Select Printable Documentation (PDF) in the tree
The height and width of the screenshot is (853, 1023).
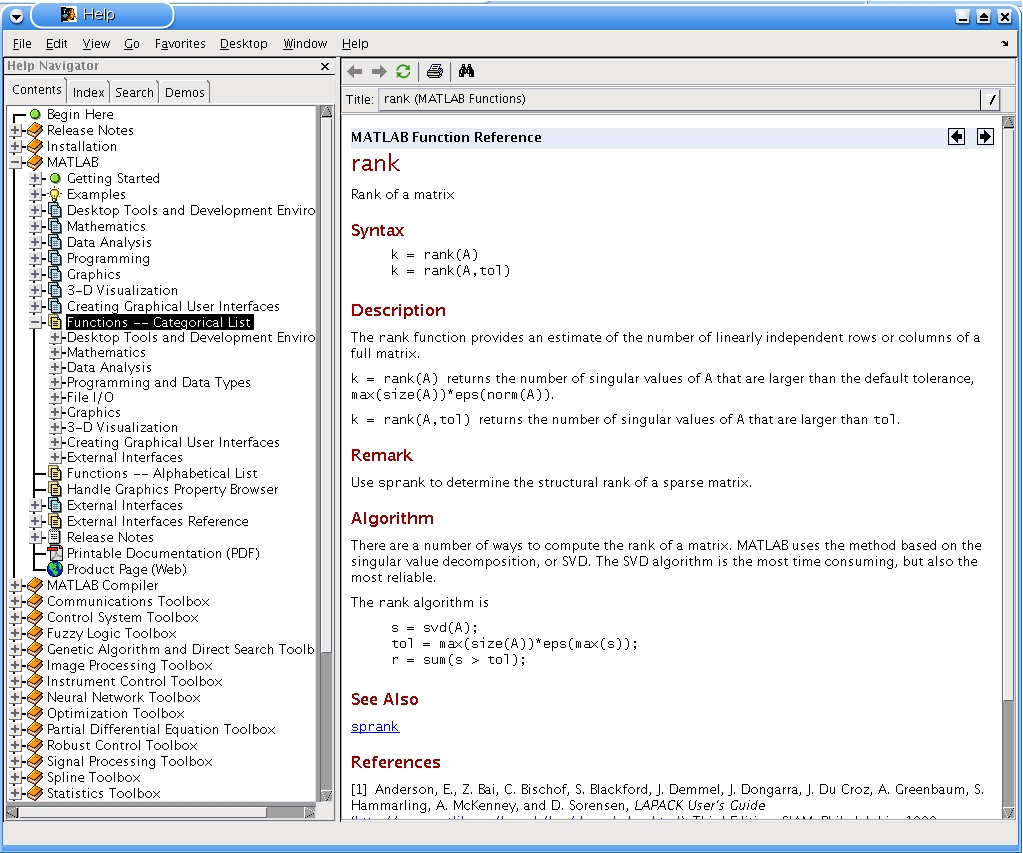click(x=162, y=553)
